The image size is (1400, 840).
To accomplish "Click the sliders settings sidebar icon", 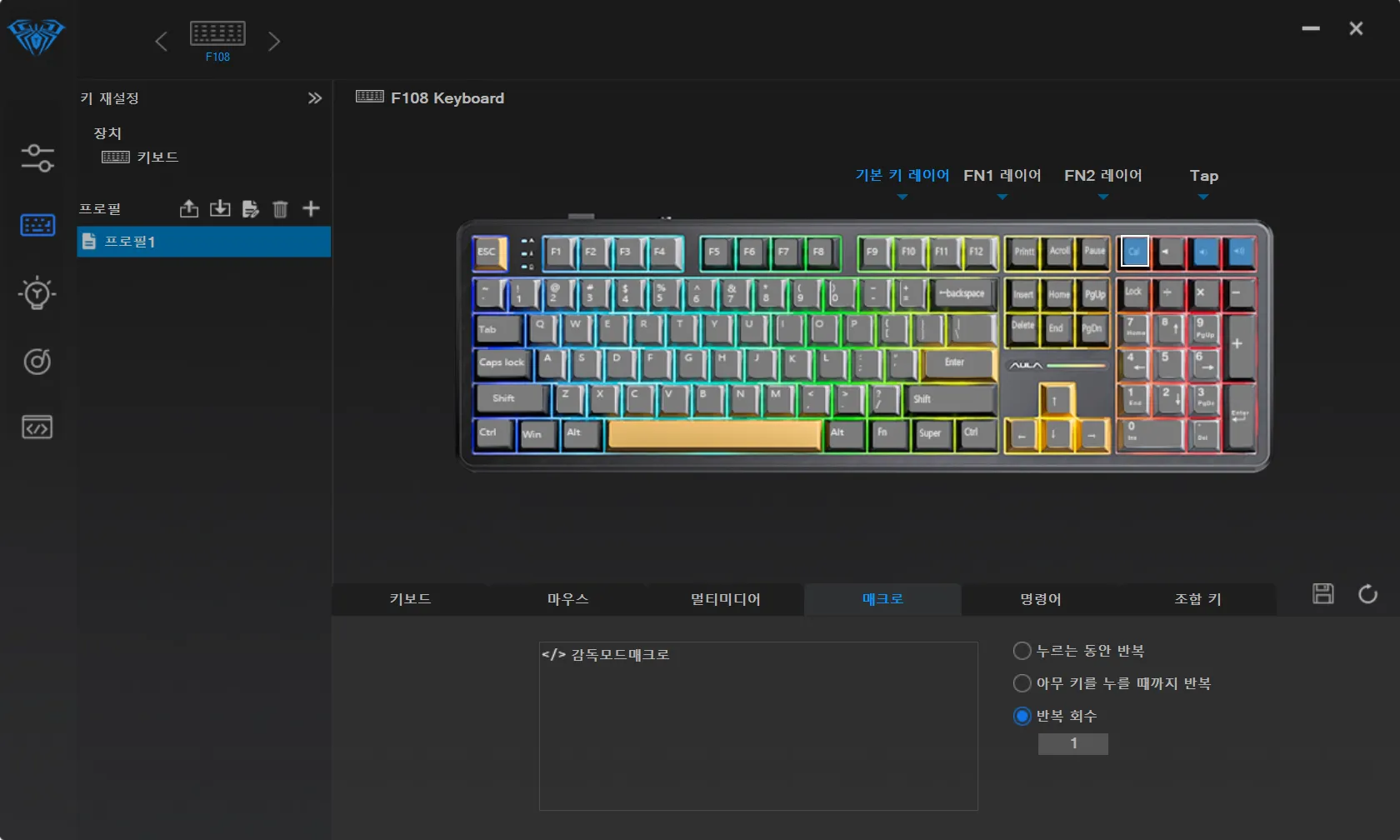I will 37,157.
